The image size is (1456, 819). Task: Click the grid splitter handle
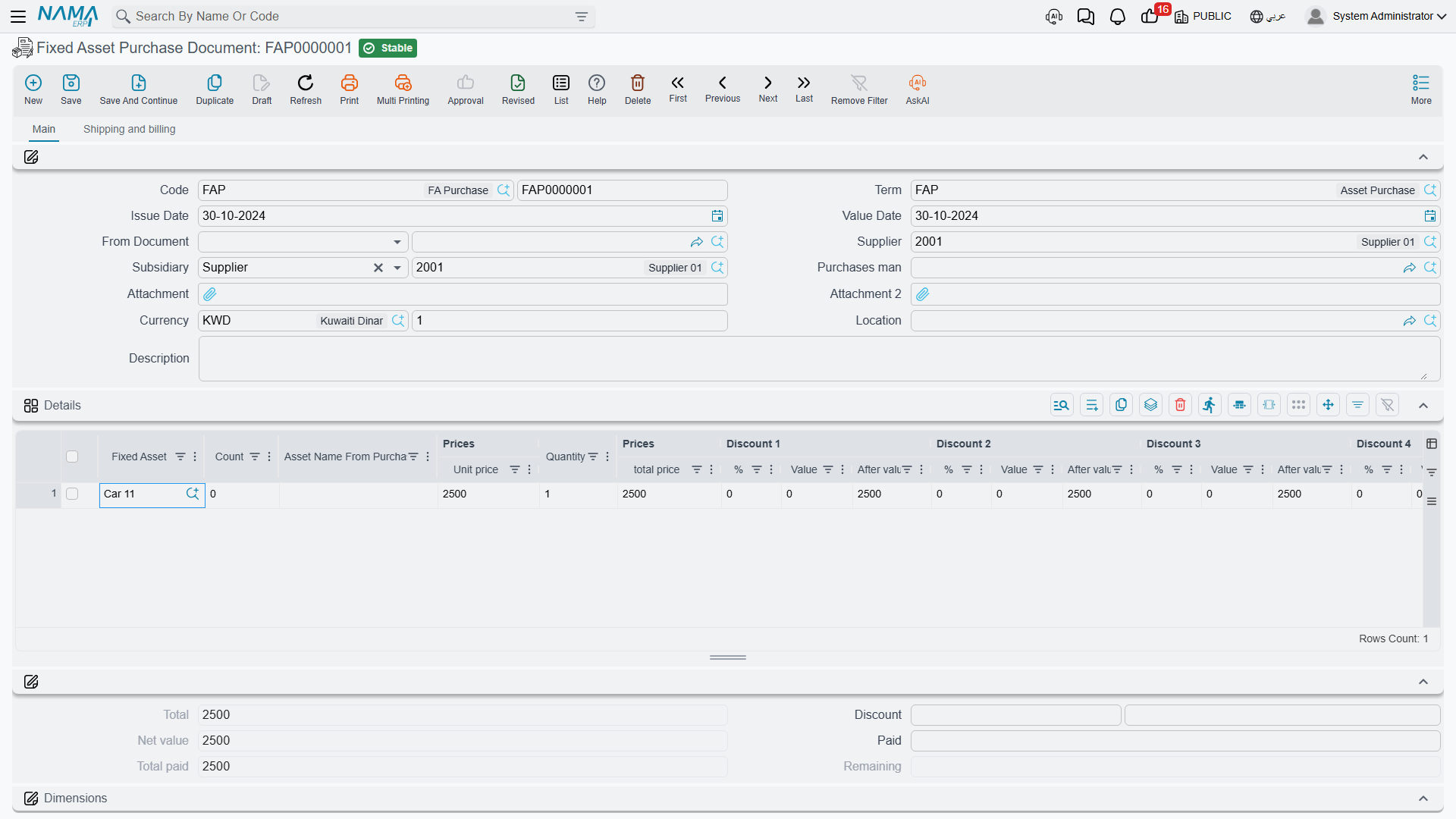[x=728, y=657]
